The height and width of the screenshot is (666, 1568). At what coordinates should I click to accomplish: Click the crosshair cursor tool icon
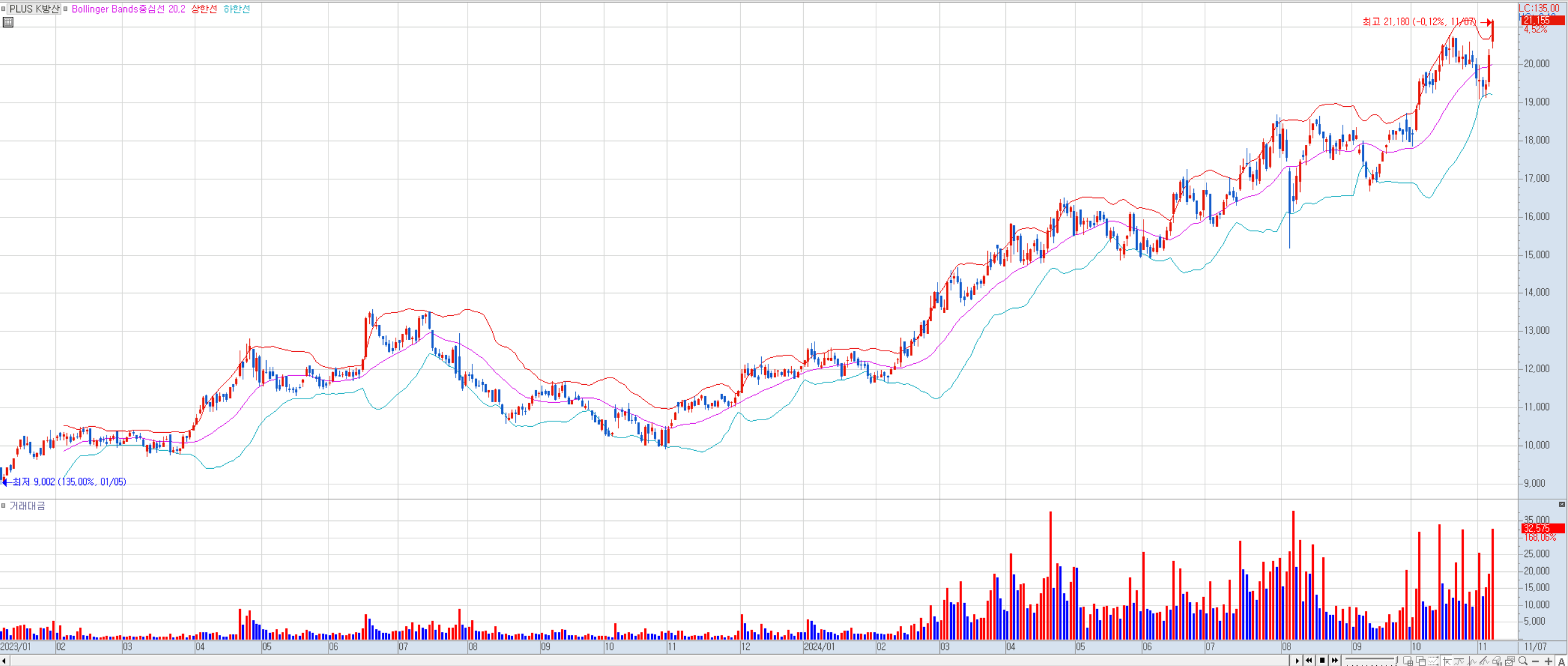click(1448, 662)
